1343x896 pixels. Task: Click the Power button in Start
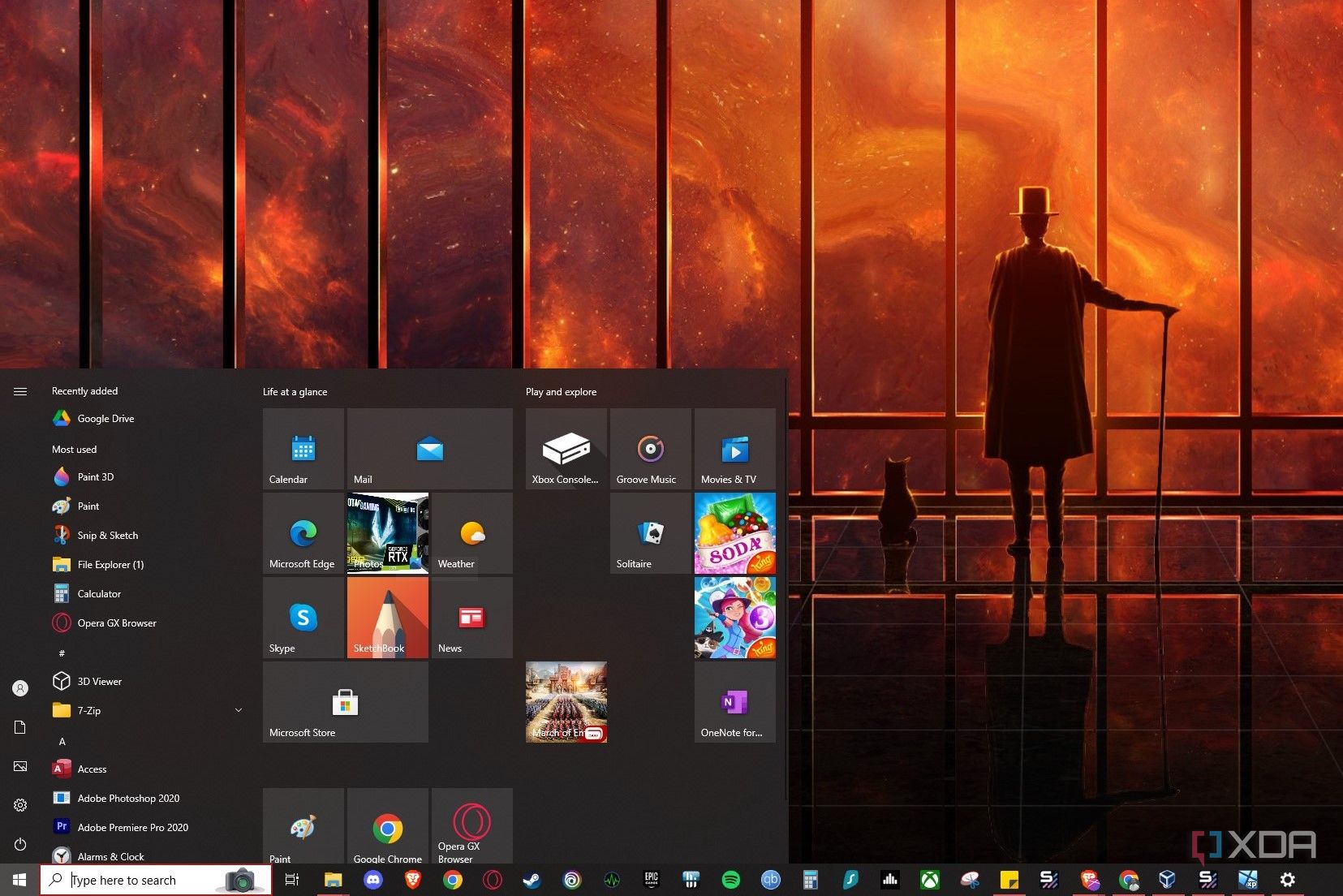[x=20, y=844]
